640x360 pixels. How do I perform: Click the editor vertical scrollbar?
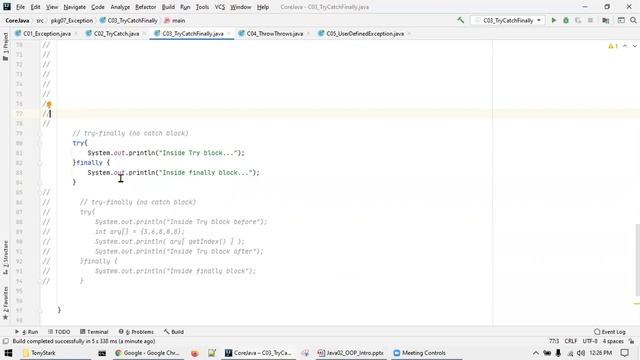(638, 259)
